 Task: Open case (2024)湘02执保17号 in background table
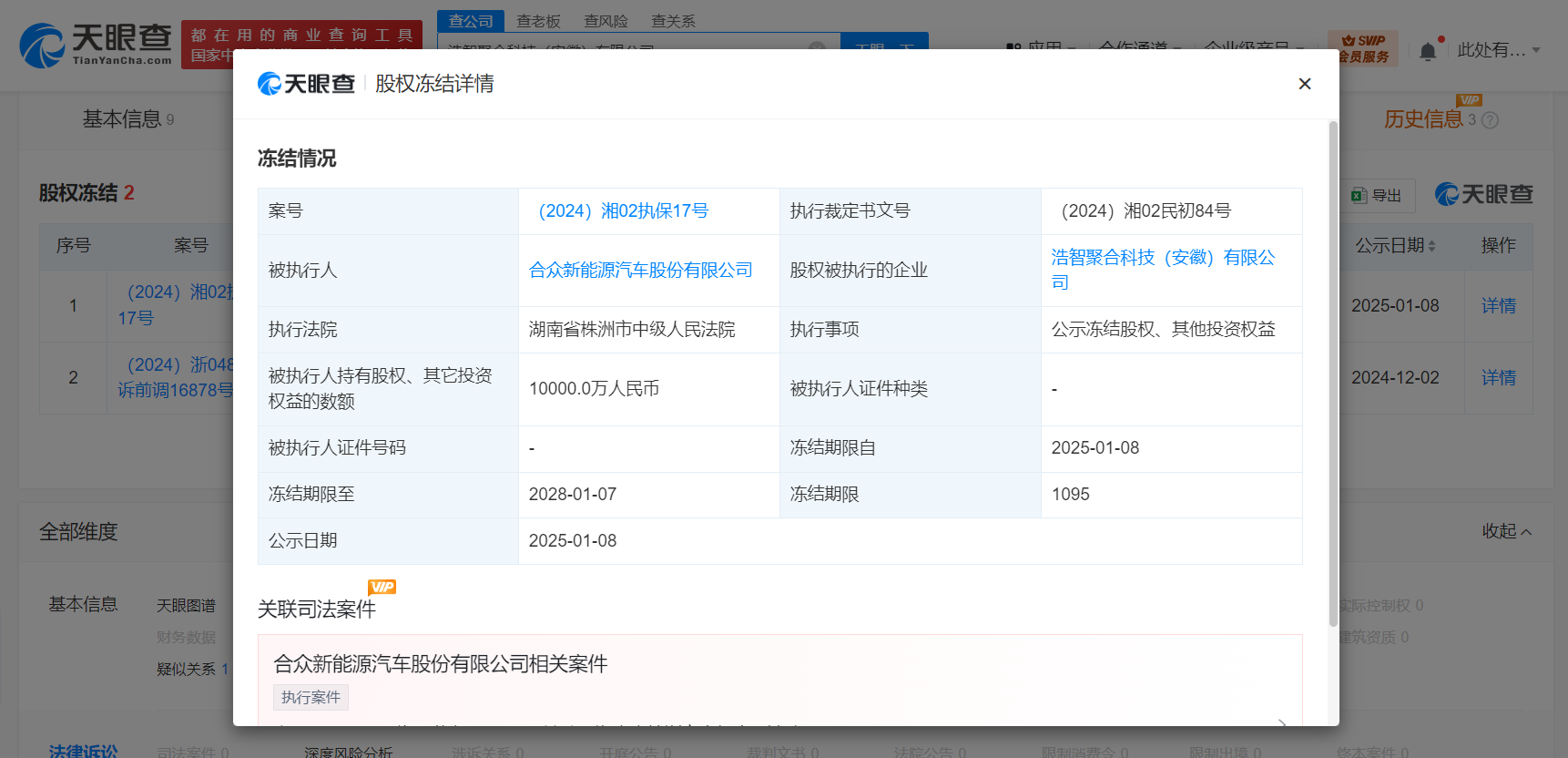point(176,305)
